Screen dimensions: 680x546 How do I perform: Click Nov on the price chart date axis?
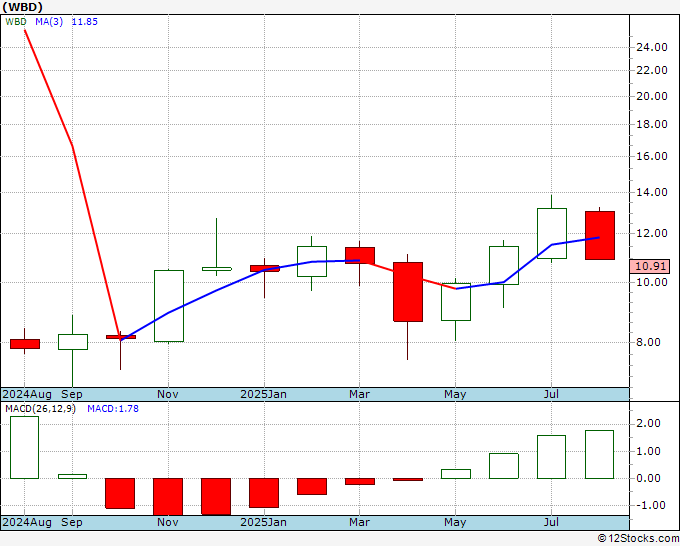click(x=168, y=394)
